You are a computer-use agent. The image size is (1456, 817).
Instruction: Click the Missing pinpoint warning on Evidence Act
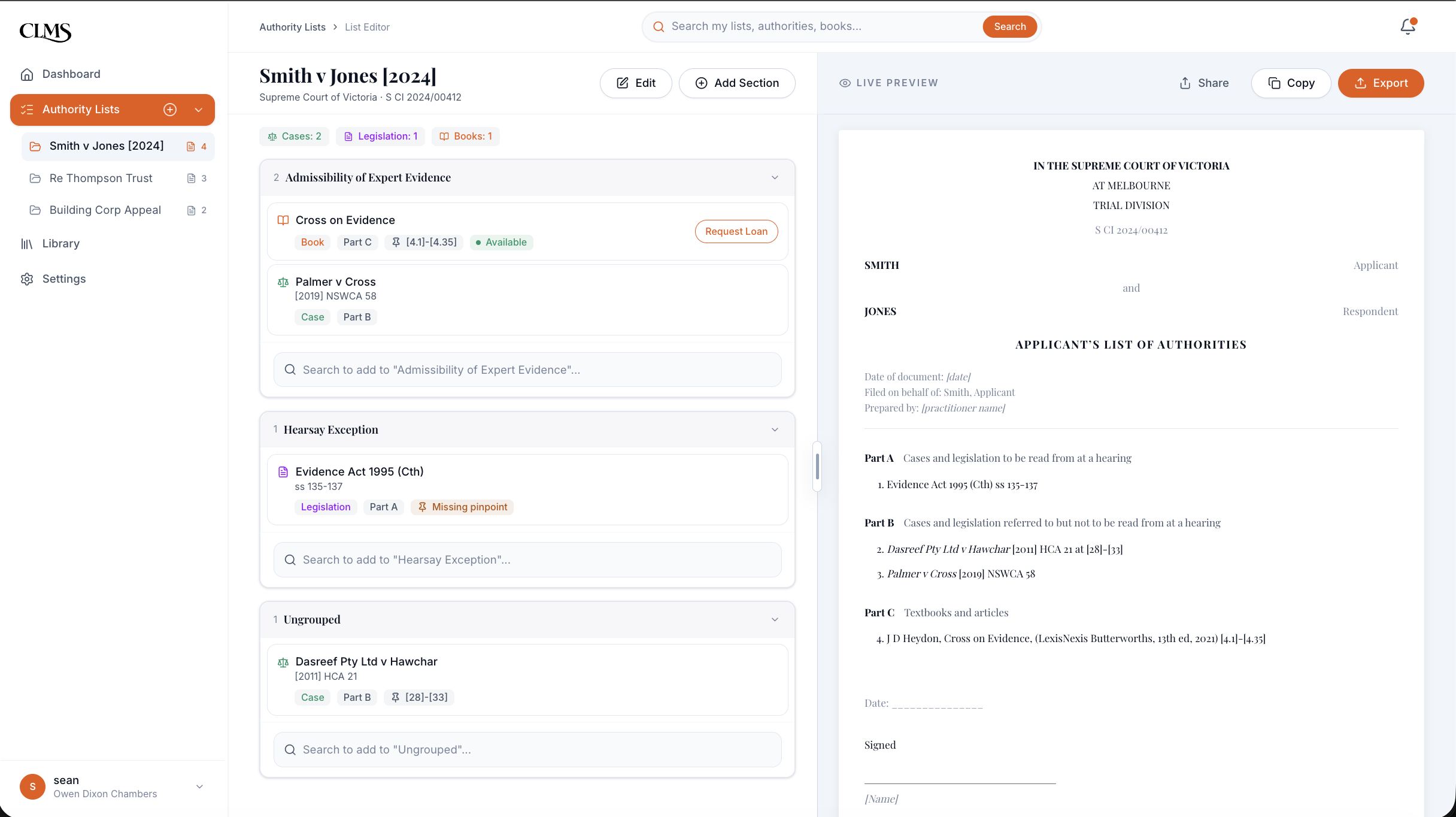(462, 507)
